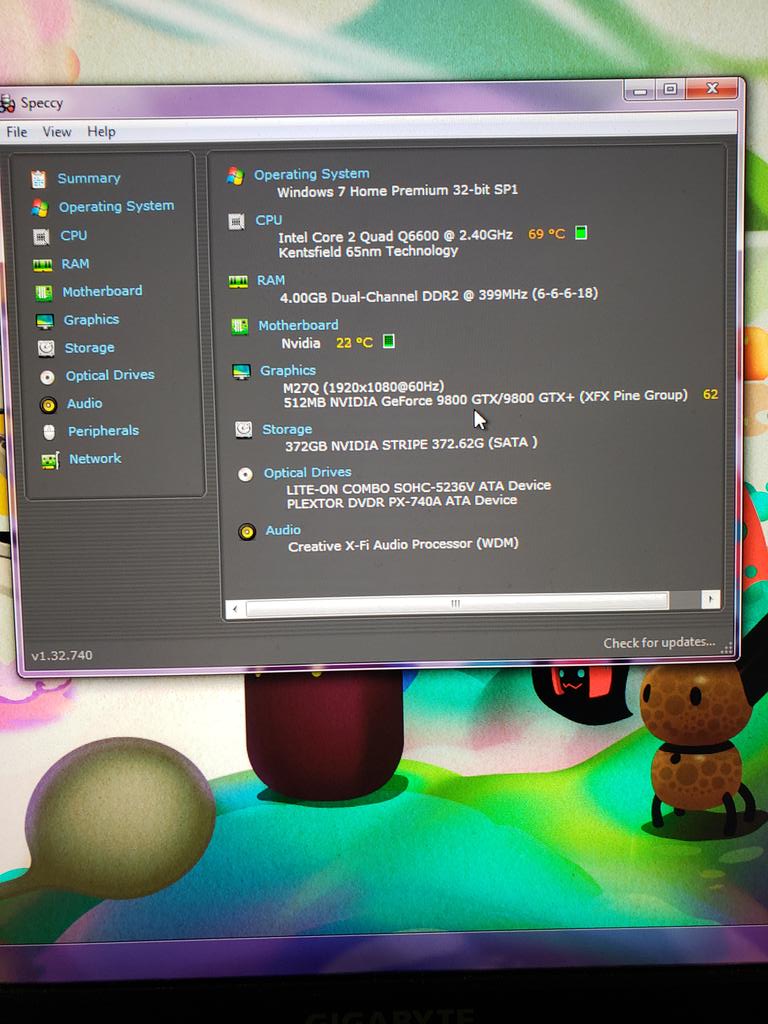Click version number v1.32.740 in status bar
This screenshot has width=768, height=1024.
click(62, 655)
